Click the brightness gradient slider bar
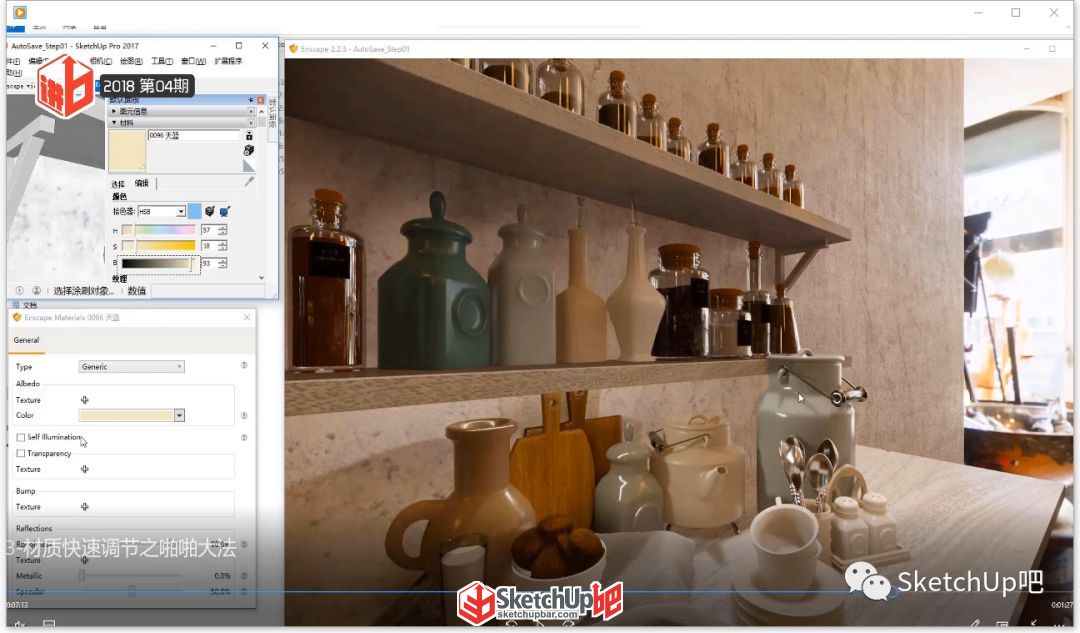Image resolution: width=1080 pixels, height=633 pixels. [x=156, y=263]
